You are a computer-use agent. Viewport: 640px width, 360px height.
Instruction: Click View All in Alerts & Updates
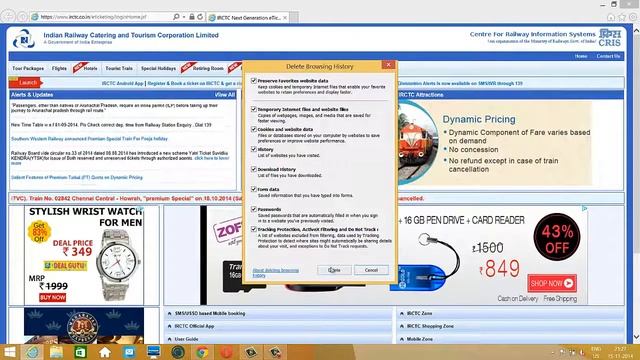point(225,95)
